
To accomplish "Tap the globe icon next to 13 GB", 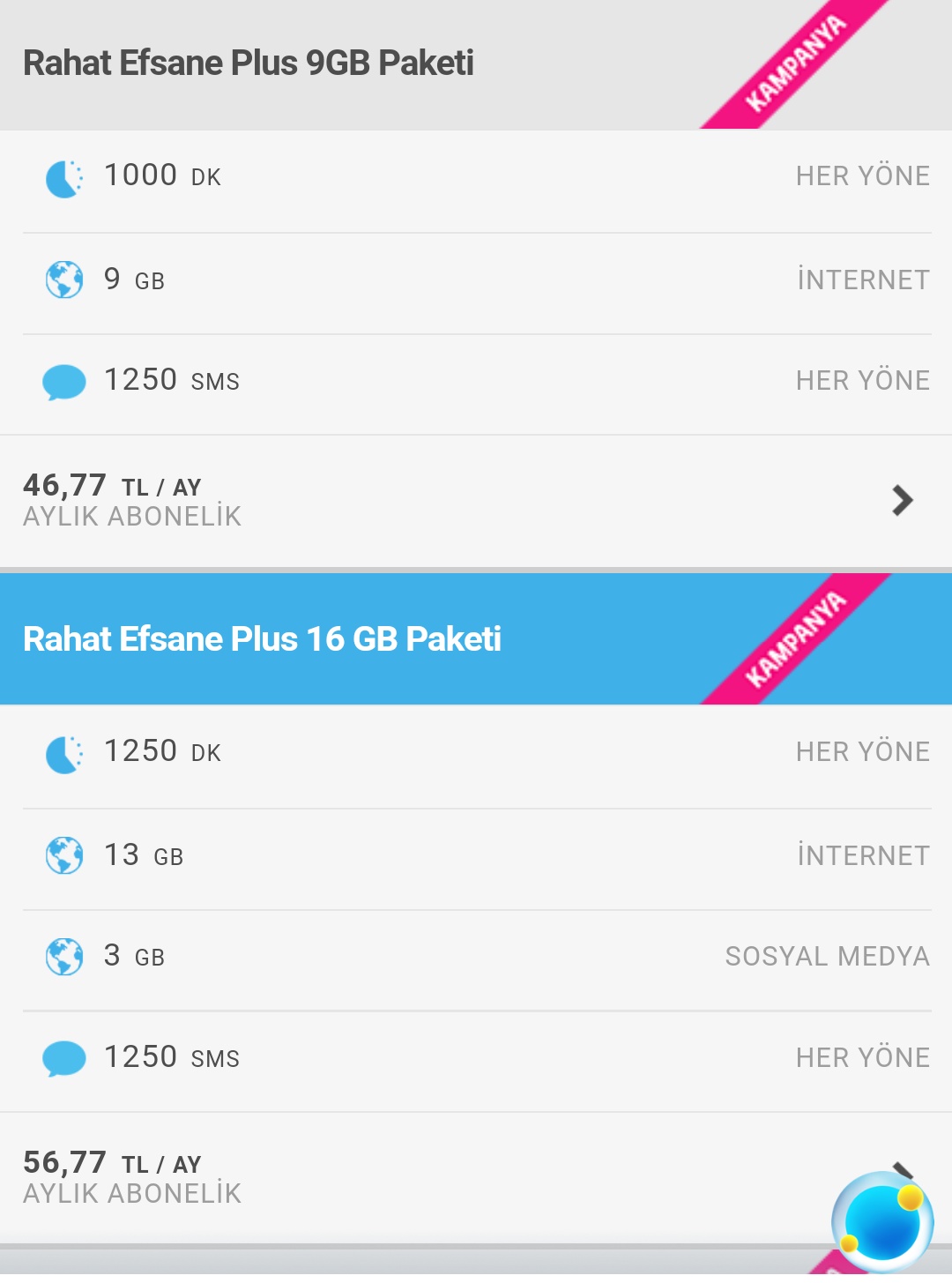I will [x=64, y=855].
